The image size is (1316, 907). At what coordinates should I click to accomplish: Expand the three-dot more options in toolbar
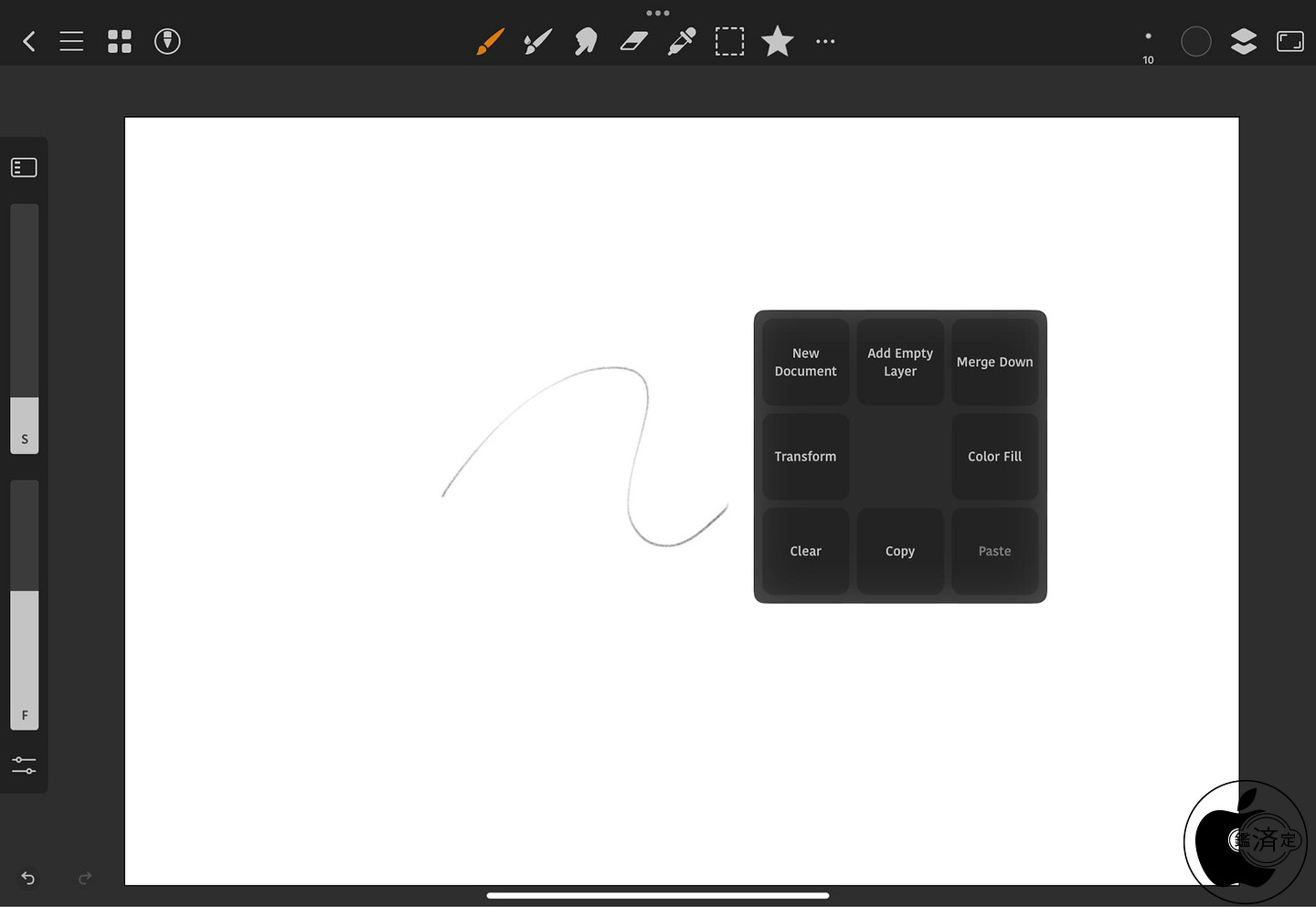coord(825,41)
